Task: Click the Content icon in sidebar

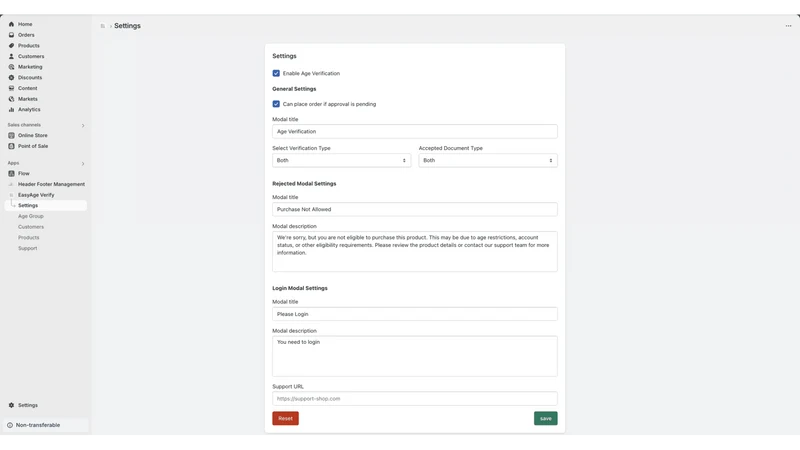Action: 11,88
